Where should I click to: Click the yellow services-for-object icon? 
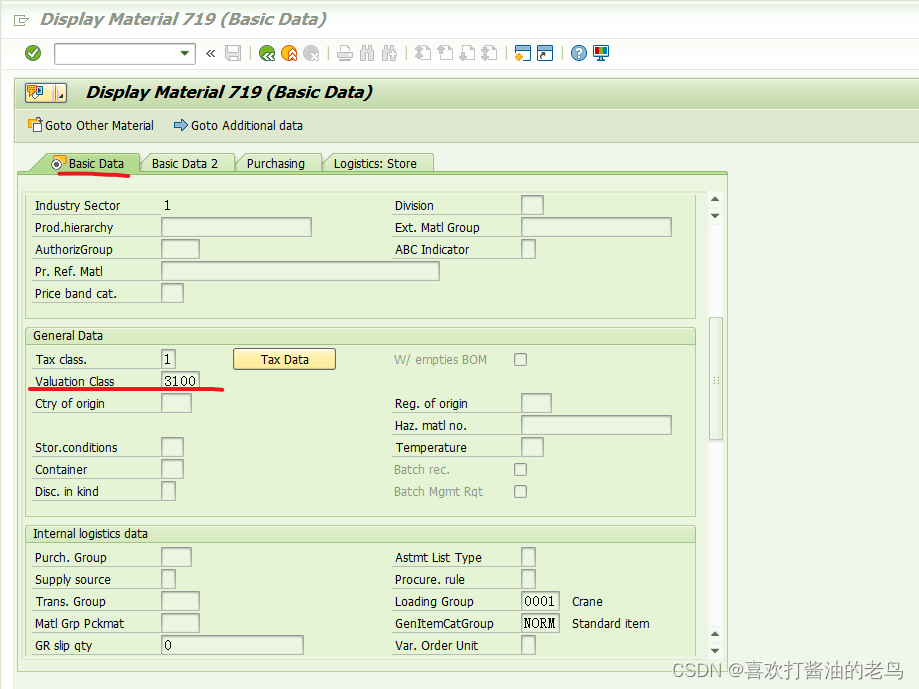tap(38, 93)
